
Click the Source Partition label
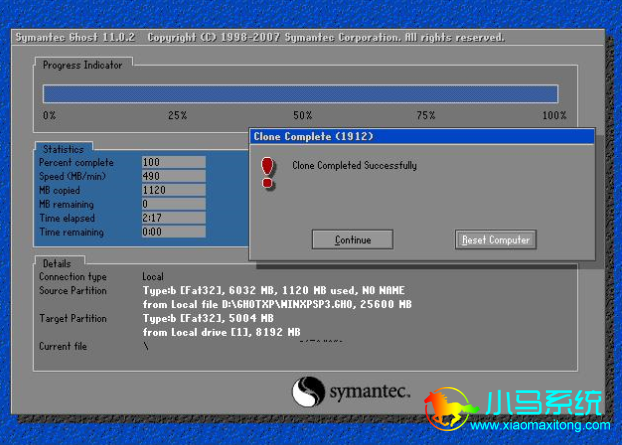click(x=73, y=290)
